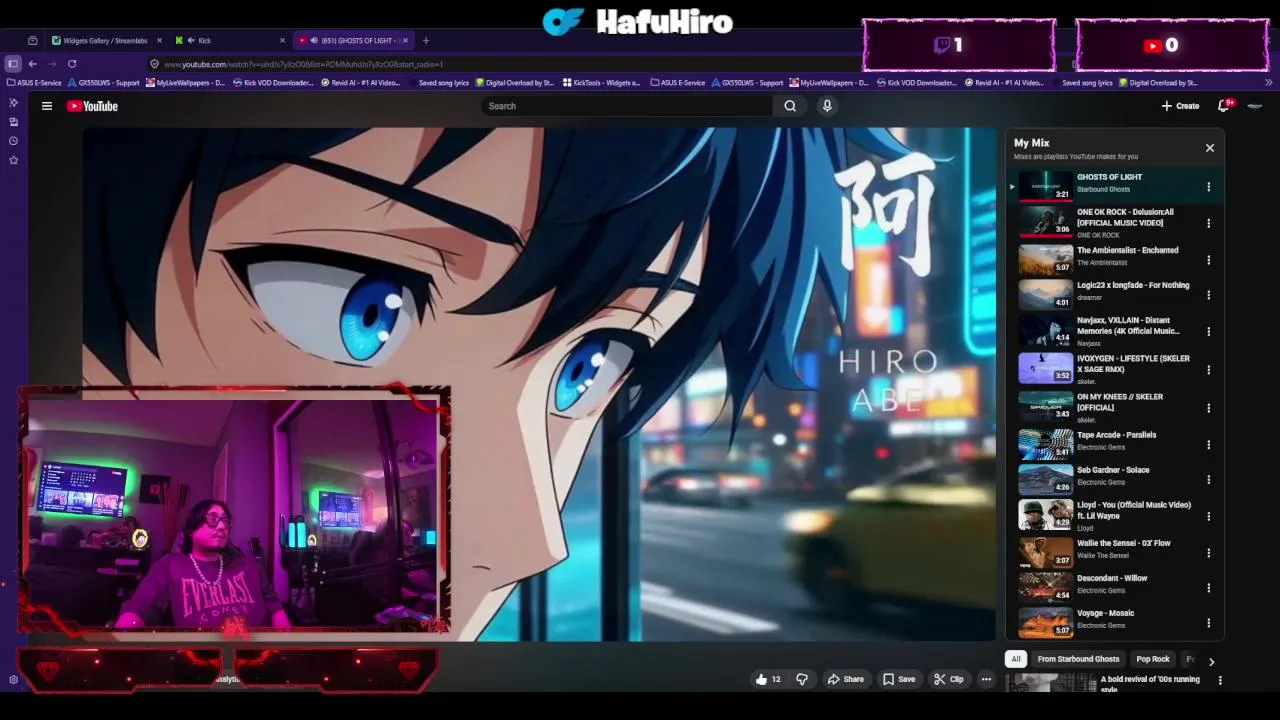Open options menu for Seb Gardner - Solace

(x=1208, y=480)
